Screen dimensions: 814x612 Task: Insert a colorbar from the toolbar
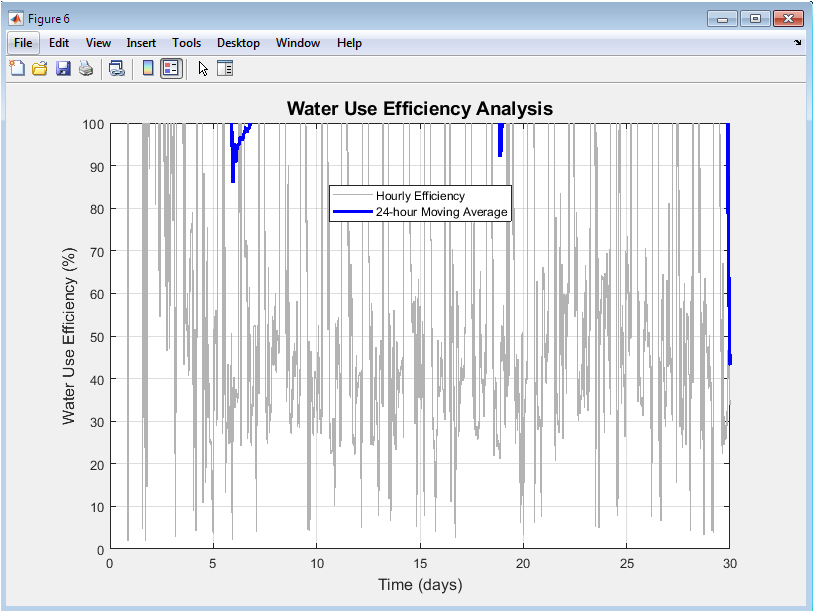pyautogui.click(x=148, y=69)
